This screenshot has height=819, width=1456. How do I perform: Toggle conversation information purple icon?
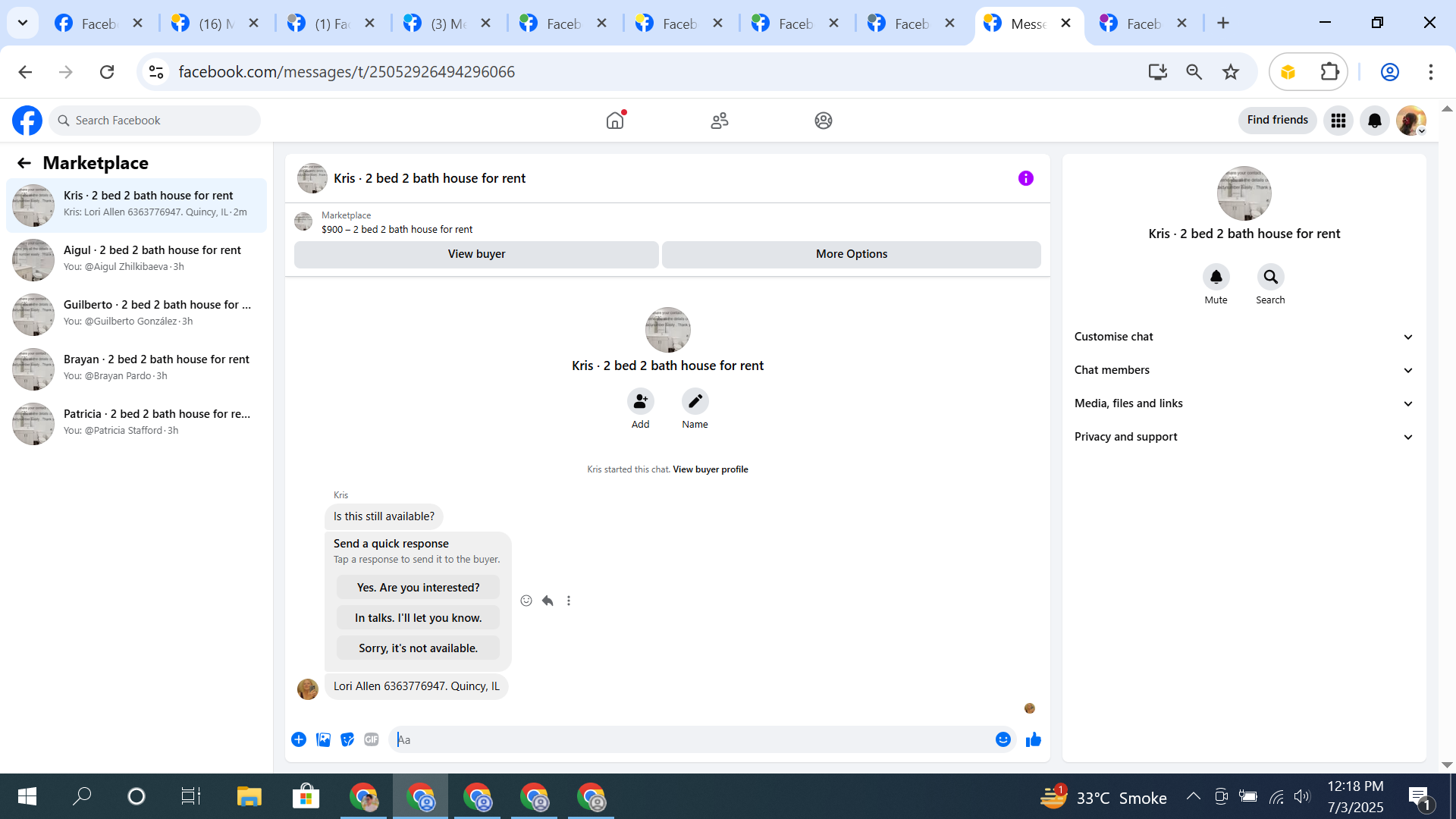coord(1025,178)
